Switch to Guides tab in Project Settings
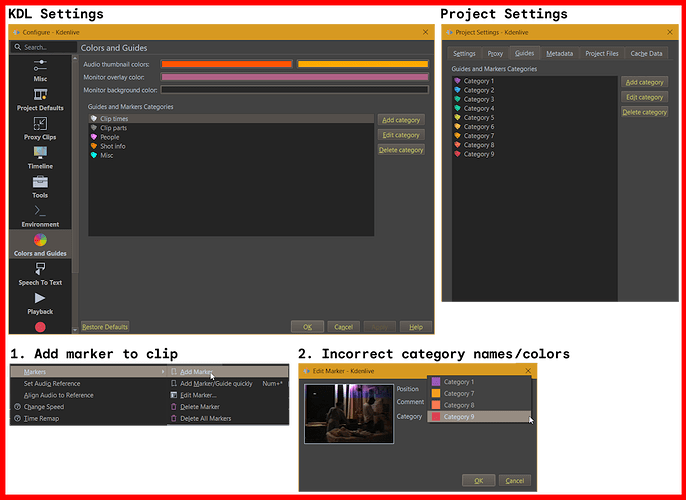The image size is (686, 500). 524,53
